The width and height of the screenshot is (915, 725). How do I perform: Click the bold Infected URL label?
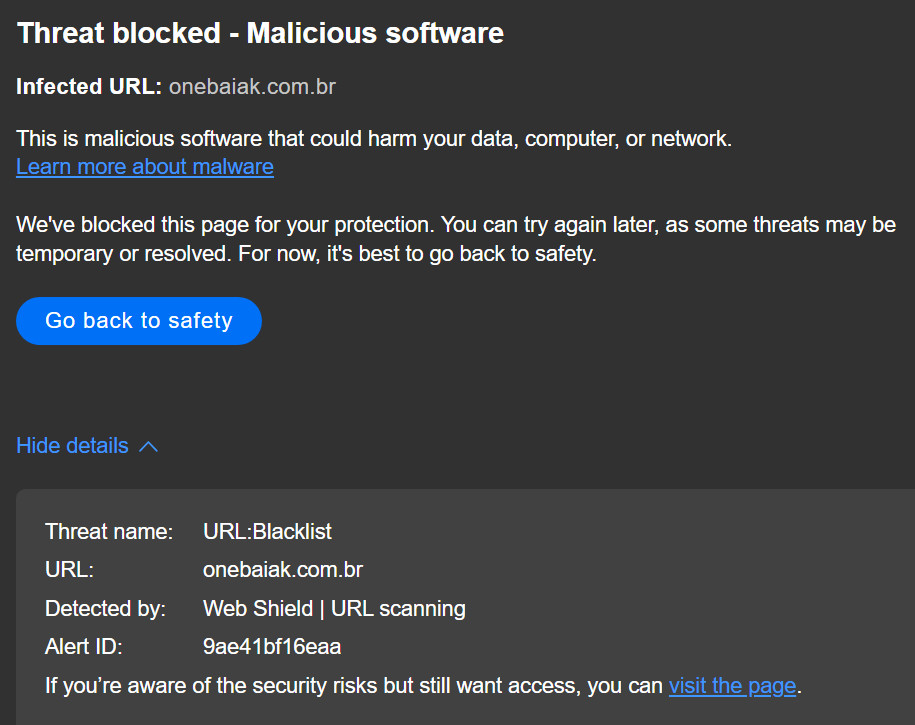88,86
